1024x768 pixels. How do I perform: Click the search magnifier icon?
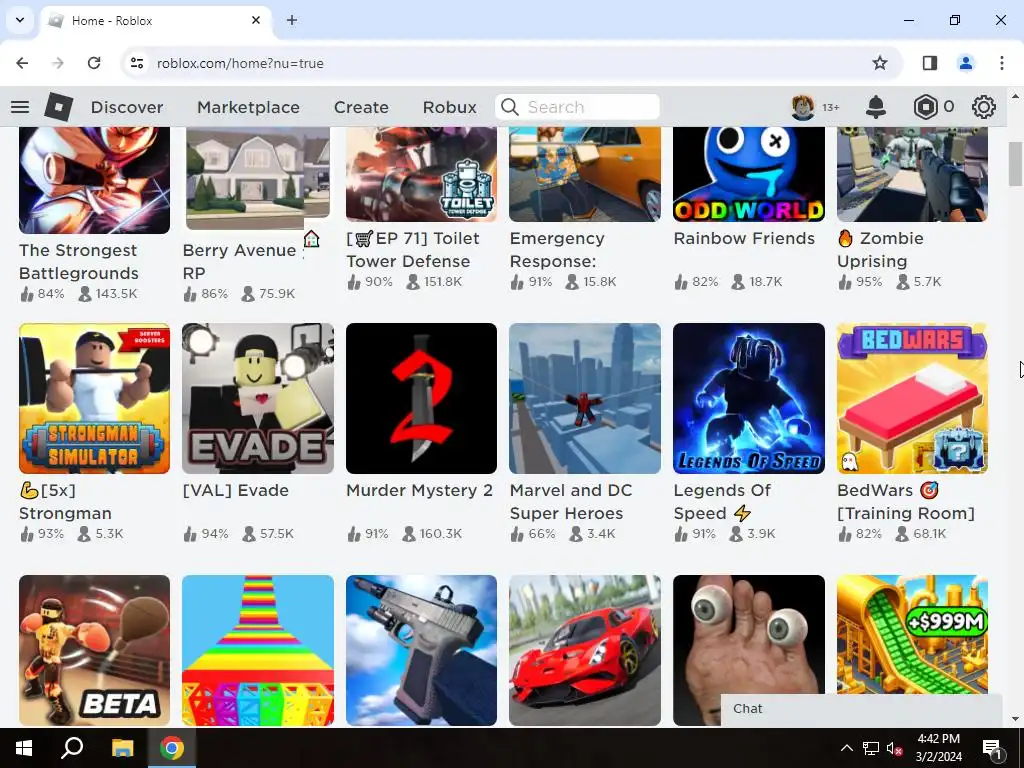(510, 106)
